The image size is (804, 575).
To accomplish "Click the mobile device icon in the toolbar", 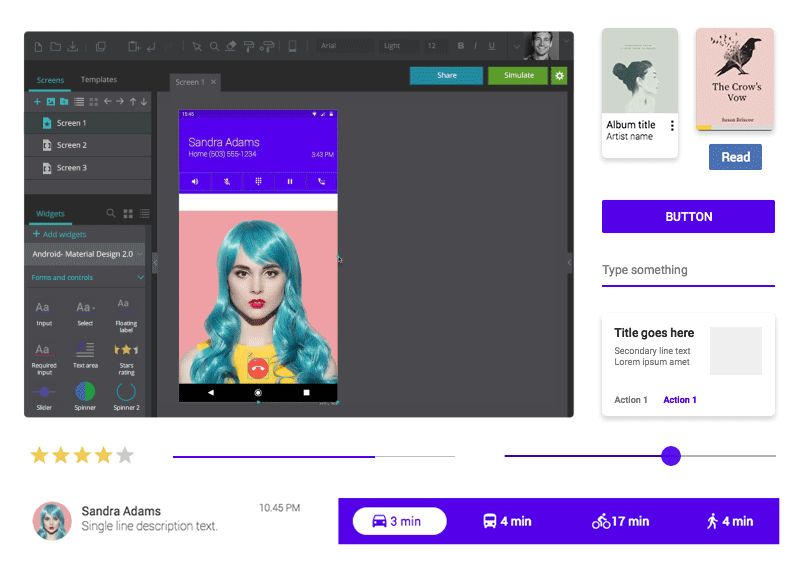I will [292, 46].
